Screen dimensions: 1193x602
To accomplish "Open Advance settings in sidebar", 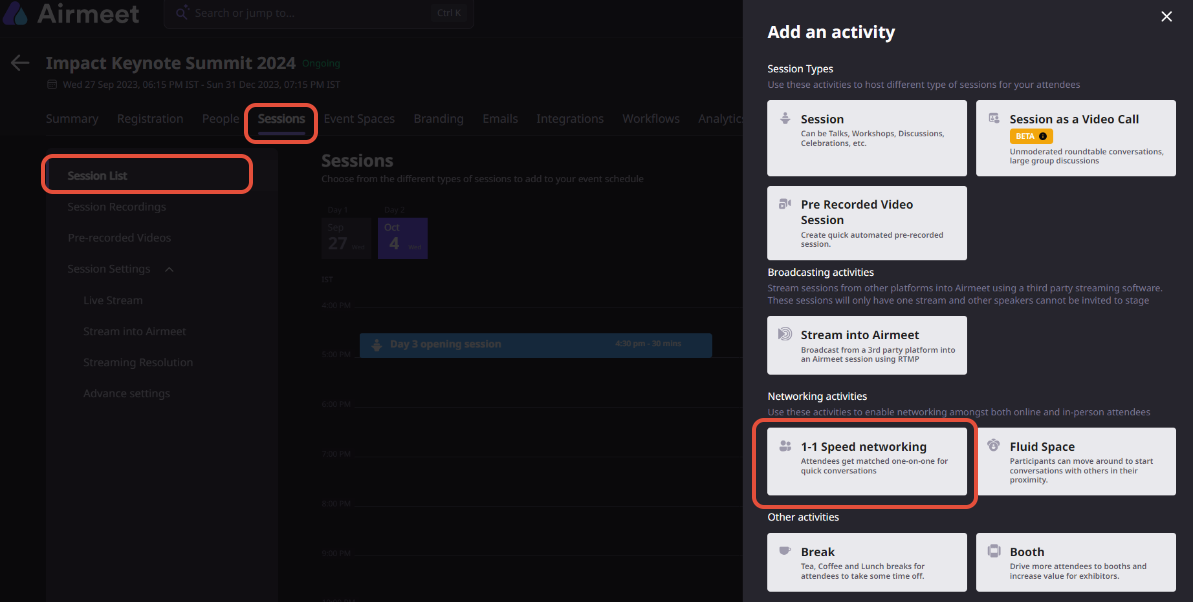I will (126, 393).
